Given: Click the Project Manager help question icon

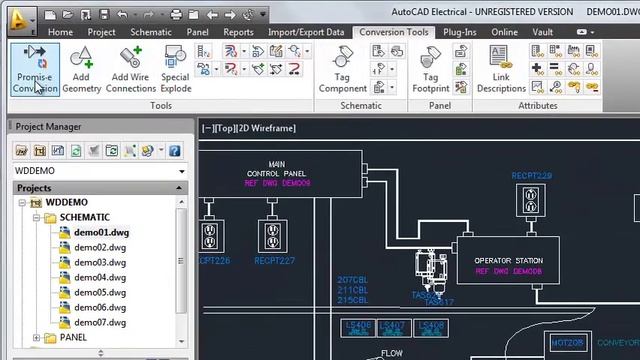Looking at the screenshot, I should coord(175,151).
